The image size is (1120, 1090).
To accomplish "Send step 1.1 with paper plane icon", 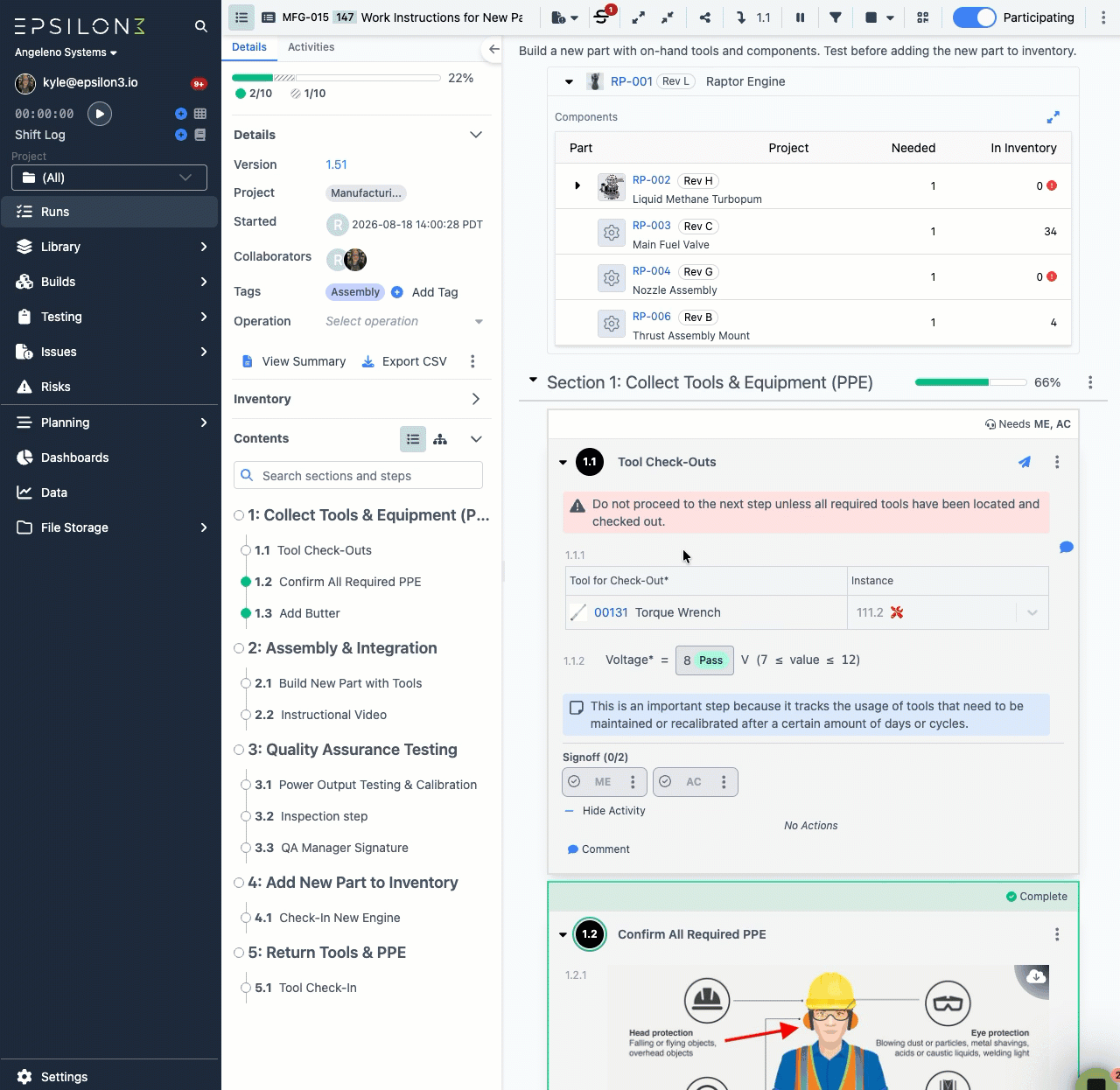I will 1025,462.
